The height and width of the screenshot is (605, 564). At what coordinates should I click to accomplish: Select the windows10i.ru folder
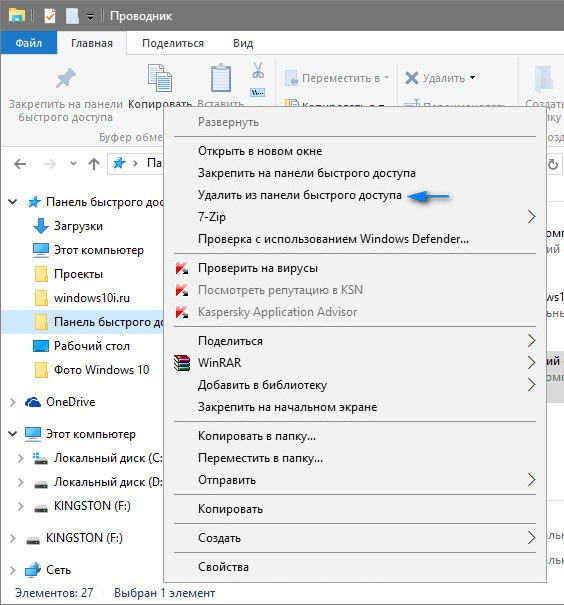click(82, 298)
